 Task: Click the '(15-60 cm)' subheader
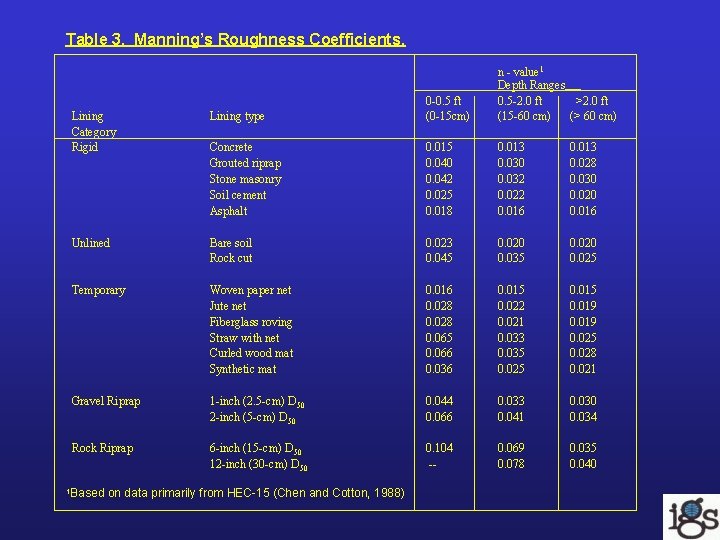click(x=523, y=116)
